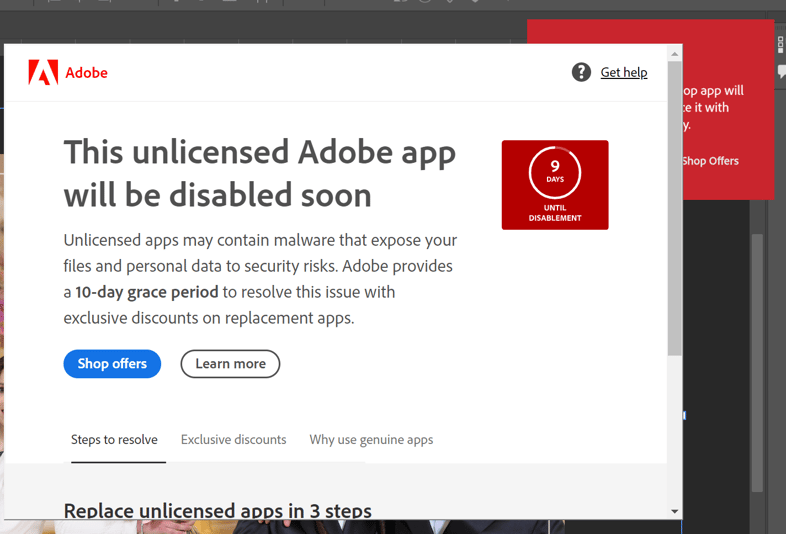Open the Why use genuine apps tab
This screenshot has height=534, width=786.
[371, 440]
